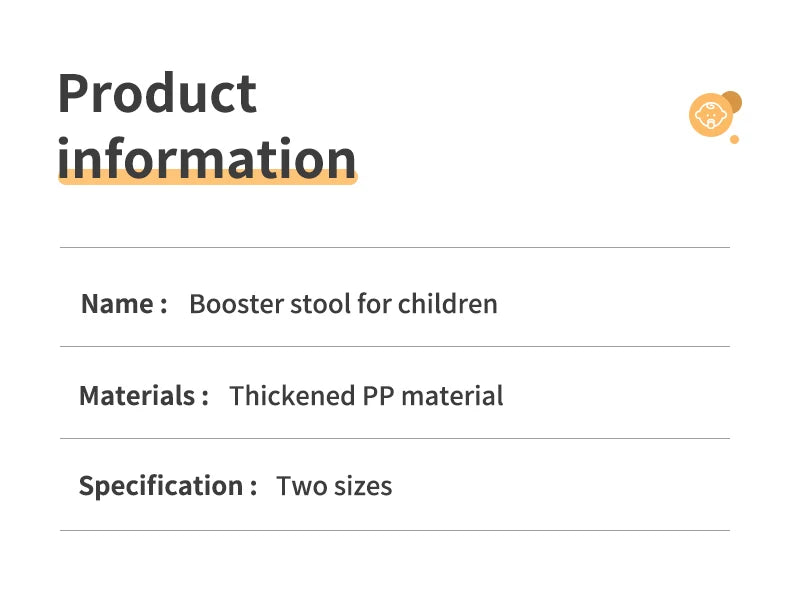Click the word "children" in the Name row
This screenshot has height=616, width=790.
coord(447,304)
